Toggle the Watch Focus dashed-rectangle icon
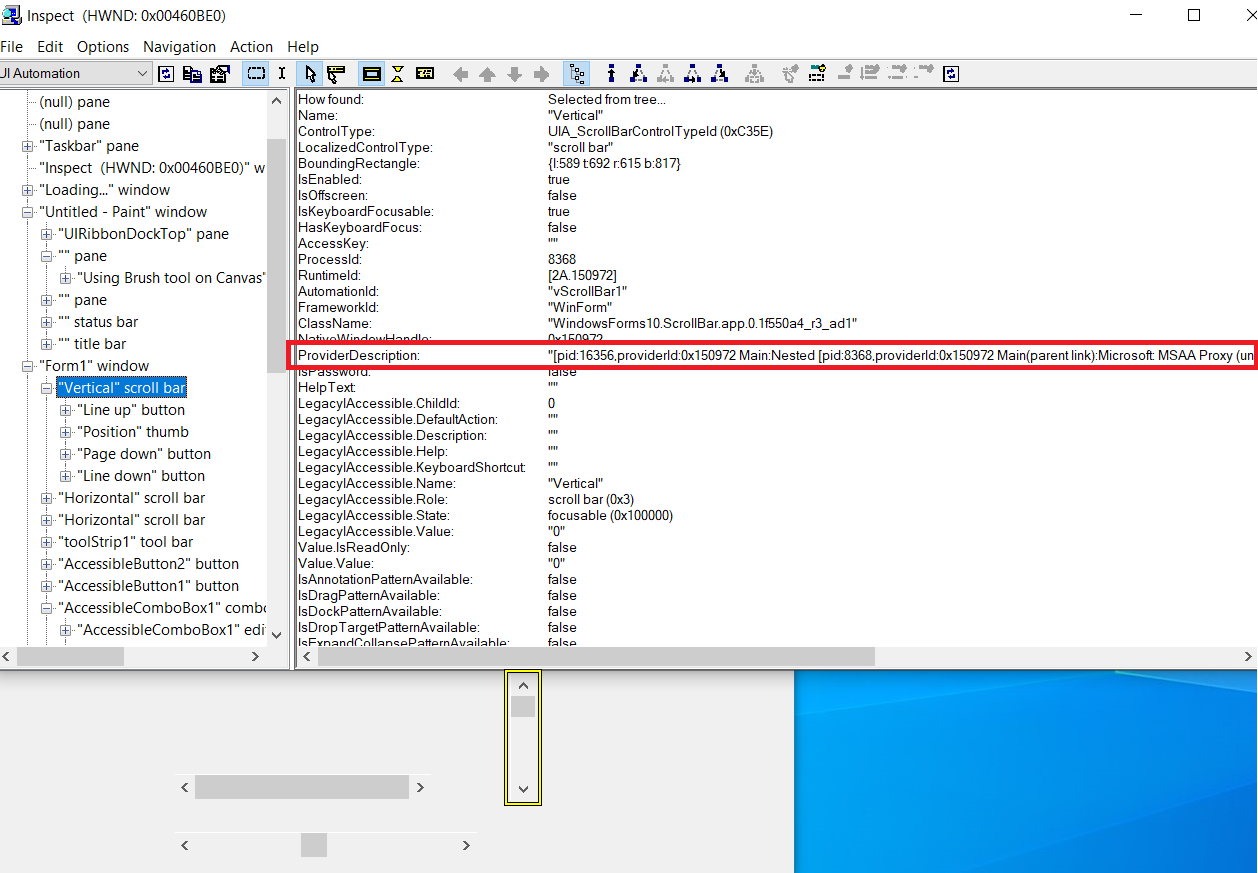This screenshot has height=873, width=1258. pyautogui.click(x=256, y=74)
